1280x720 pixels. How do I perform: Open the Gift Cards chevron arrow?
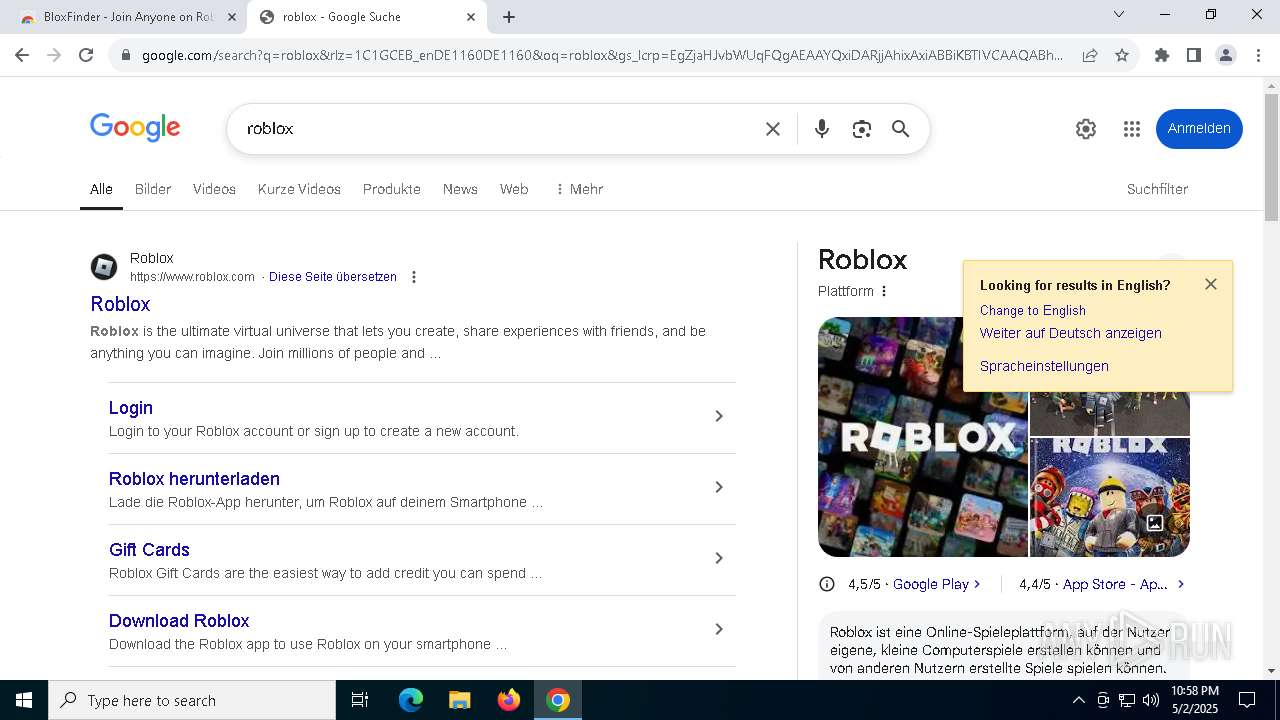point(718,558)
